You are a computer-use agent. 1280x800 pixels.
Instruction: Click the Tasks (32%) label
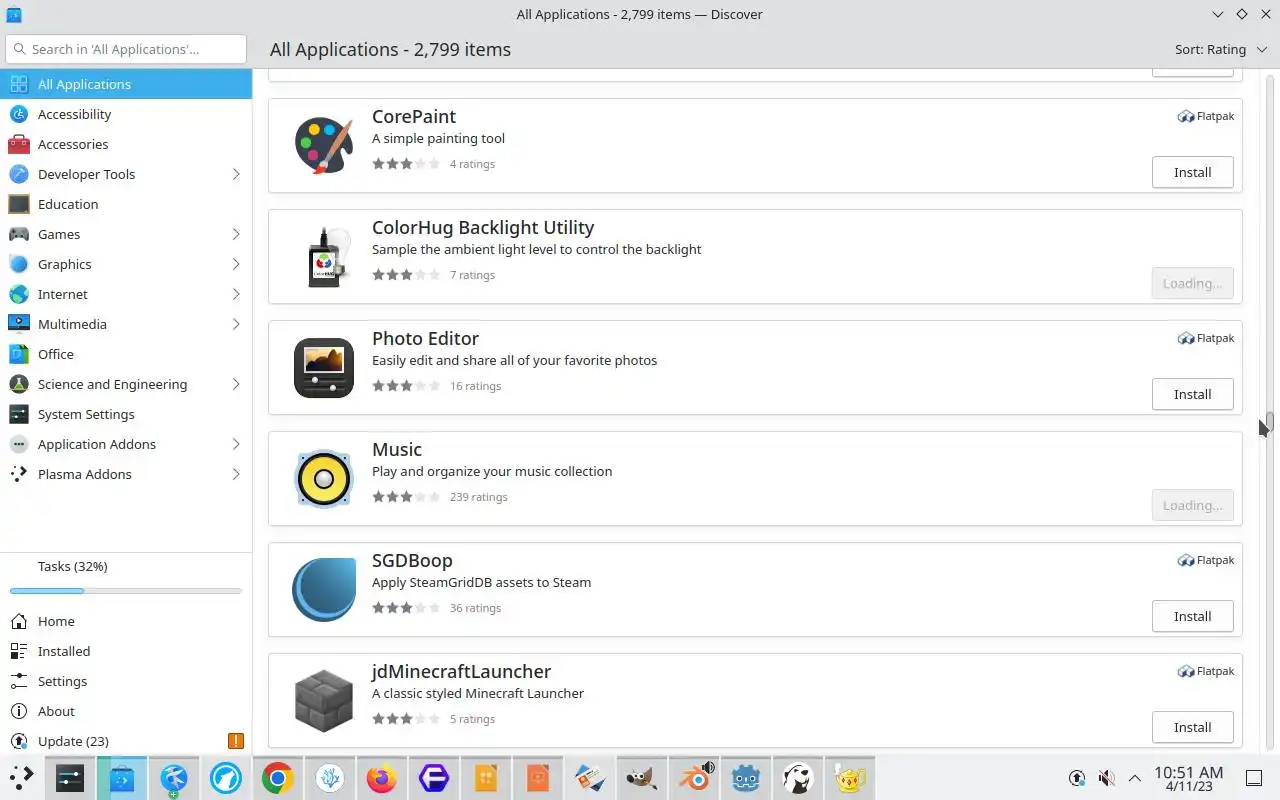click(73, 566)
